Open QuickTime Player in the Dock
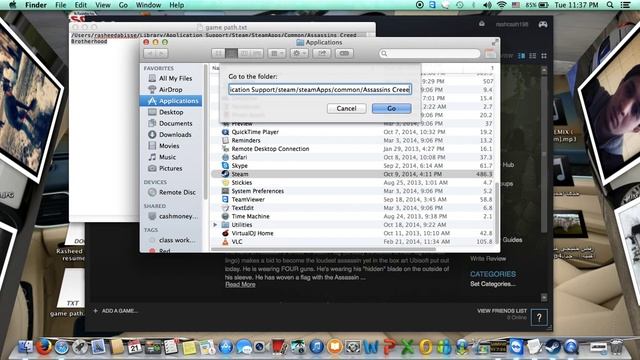This screenshot has width=640, height=360. 571,347
